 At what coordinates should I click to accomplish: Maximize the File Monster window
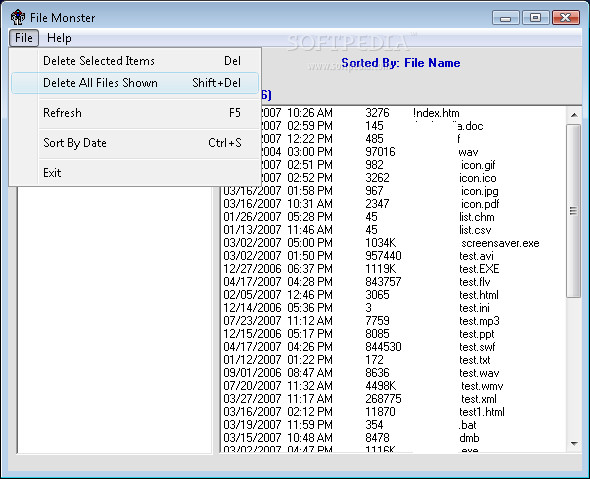[535, 18]
